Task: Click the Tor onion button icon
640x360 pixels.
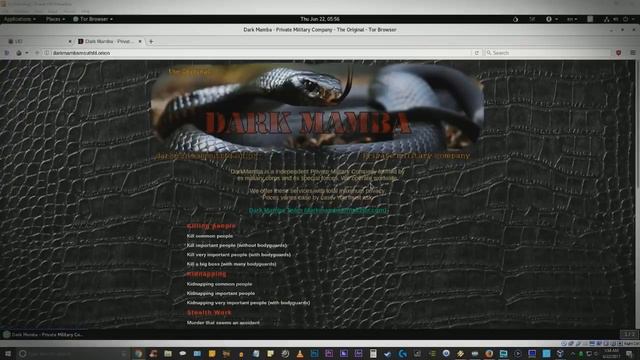Action: [19, 53]
